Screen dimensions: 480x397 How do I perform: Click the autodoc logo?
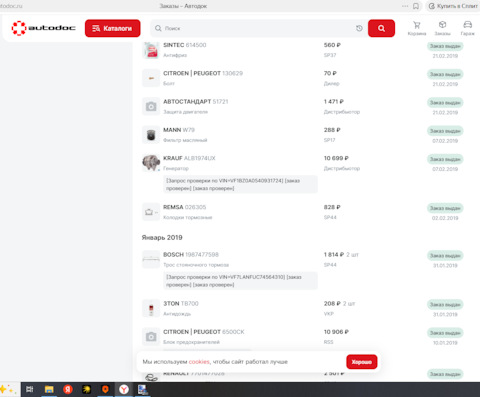(43, 28)
